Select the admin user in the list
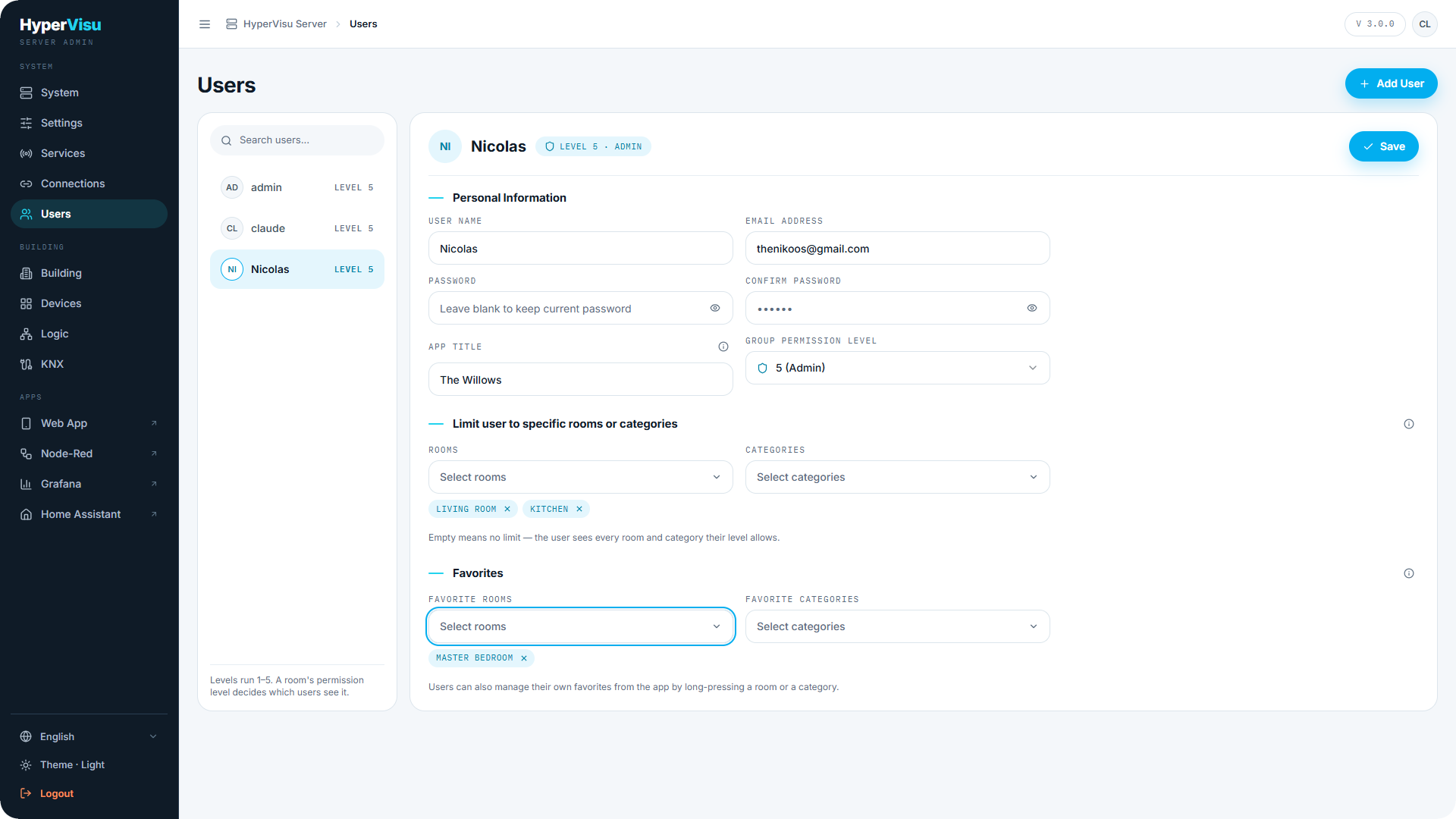1456x819 pixels. click(x=297, y=187)
